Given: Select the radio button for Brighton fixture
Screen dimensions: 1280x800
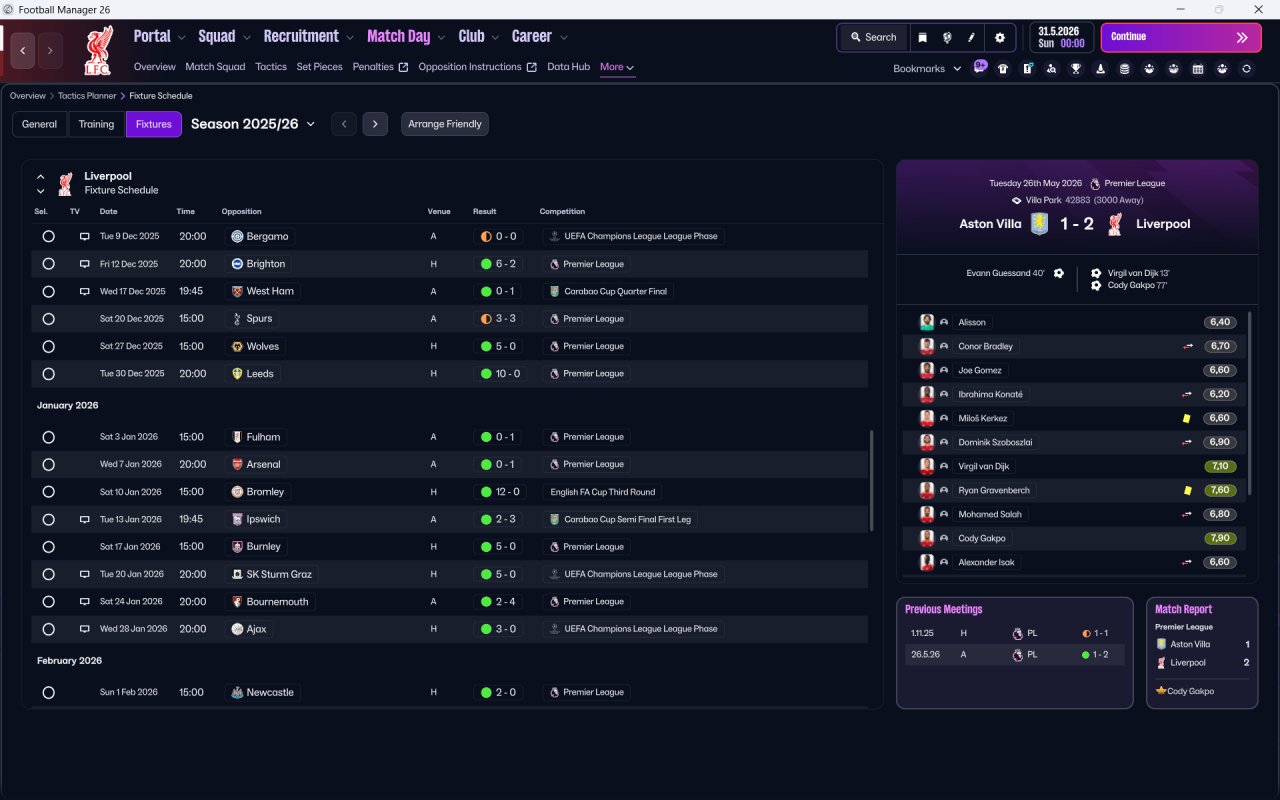Looking at the screenshot, I should (48, 264).
